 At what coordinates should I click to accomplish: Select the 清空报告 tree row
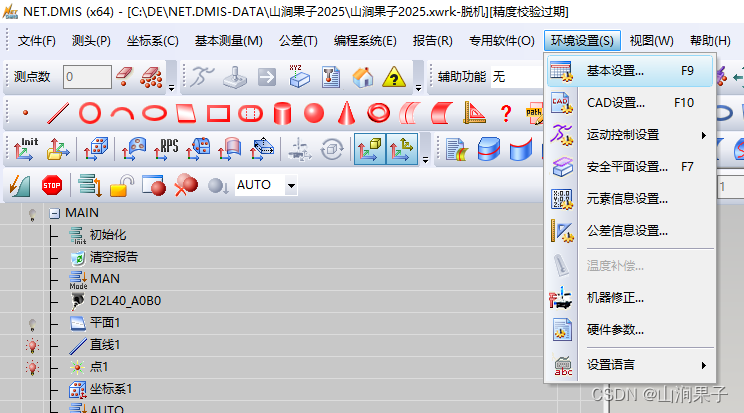113,257
